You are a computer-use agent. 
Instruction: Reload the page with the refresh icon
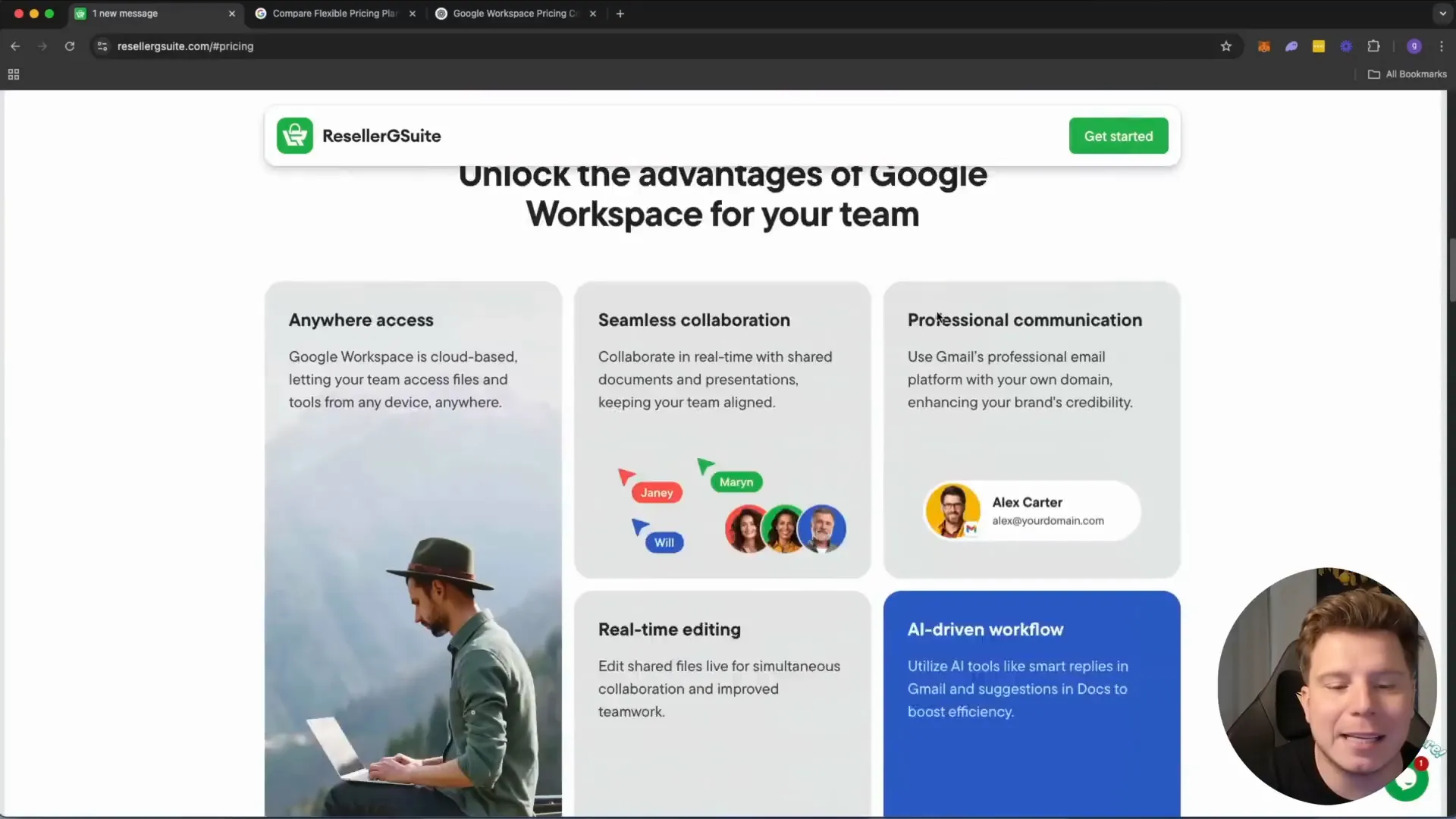(70, 46)
